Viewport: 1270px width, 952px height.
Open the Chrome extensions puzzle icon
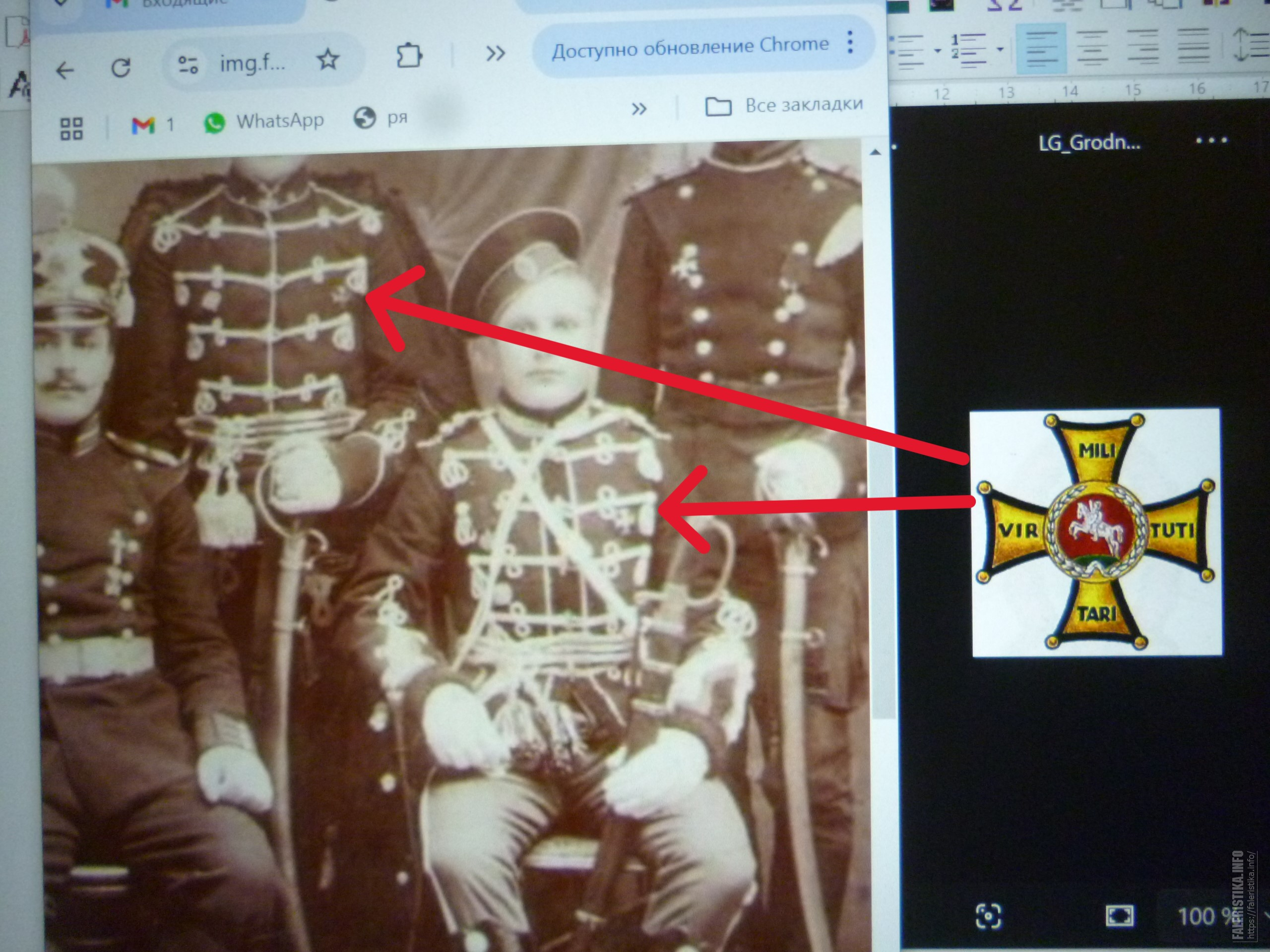[x=409, y=56]
